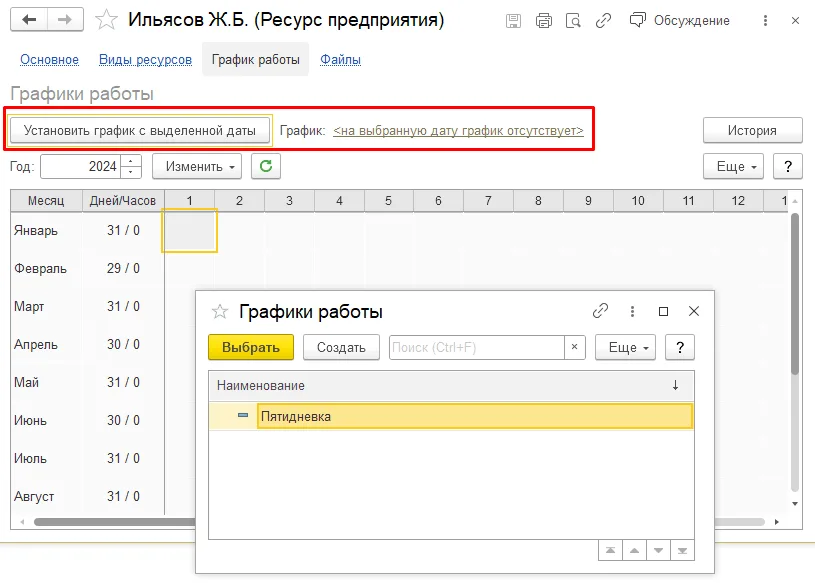Click the year input field showing 2024

point(80,166)
